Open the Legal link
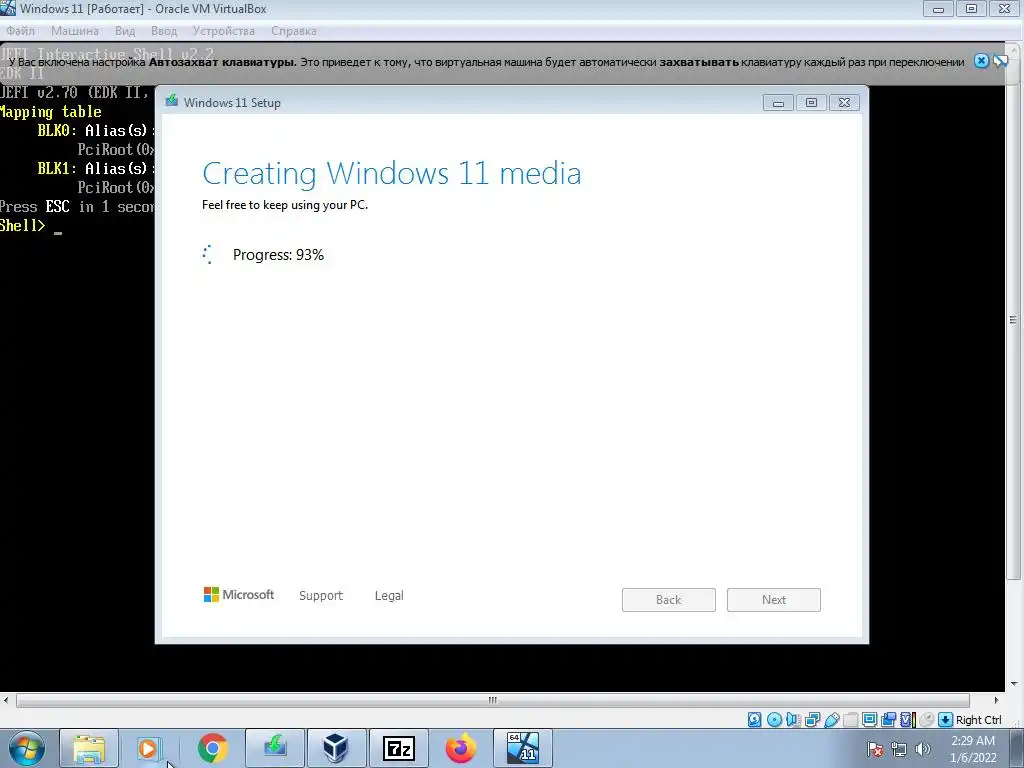This screenshot has width=1024, height=768. point(389,596)
